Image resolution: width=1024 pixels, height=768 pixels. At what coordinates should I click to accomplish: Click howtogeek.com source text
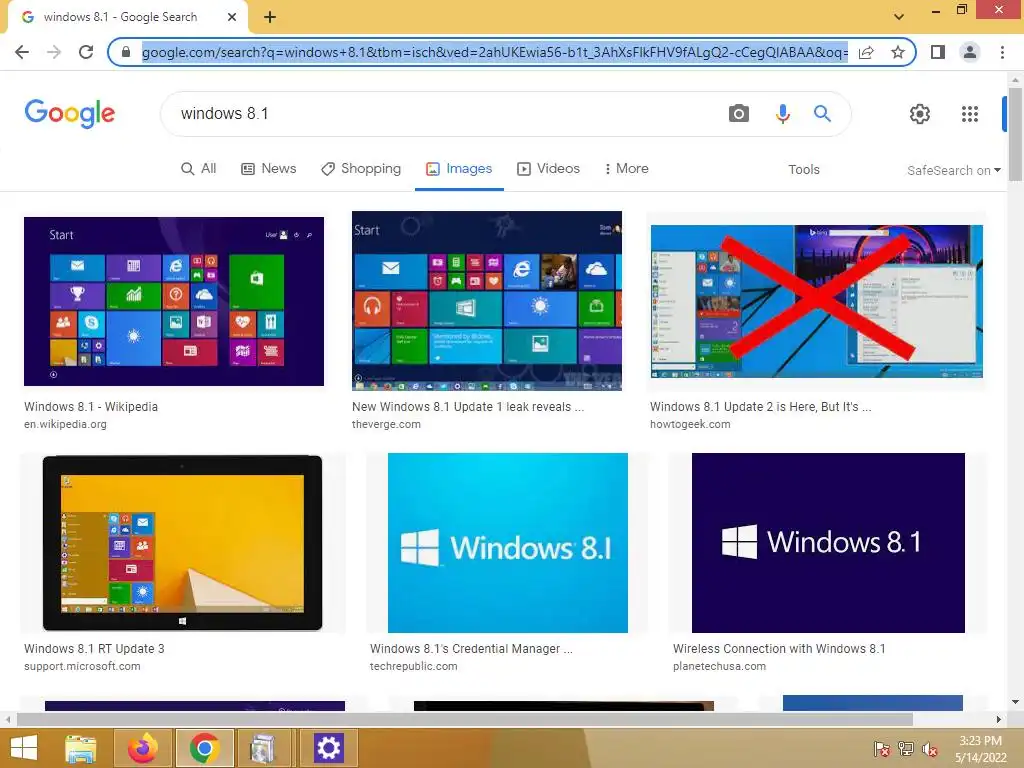(x=690, y=424)
